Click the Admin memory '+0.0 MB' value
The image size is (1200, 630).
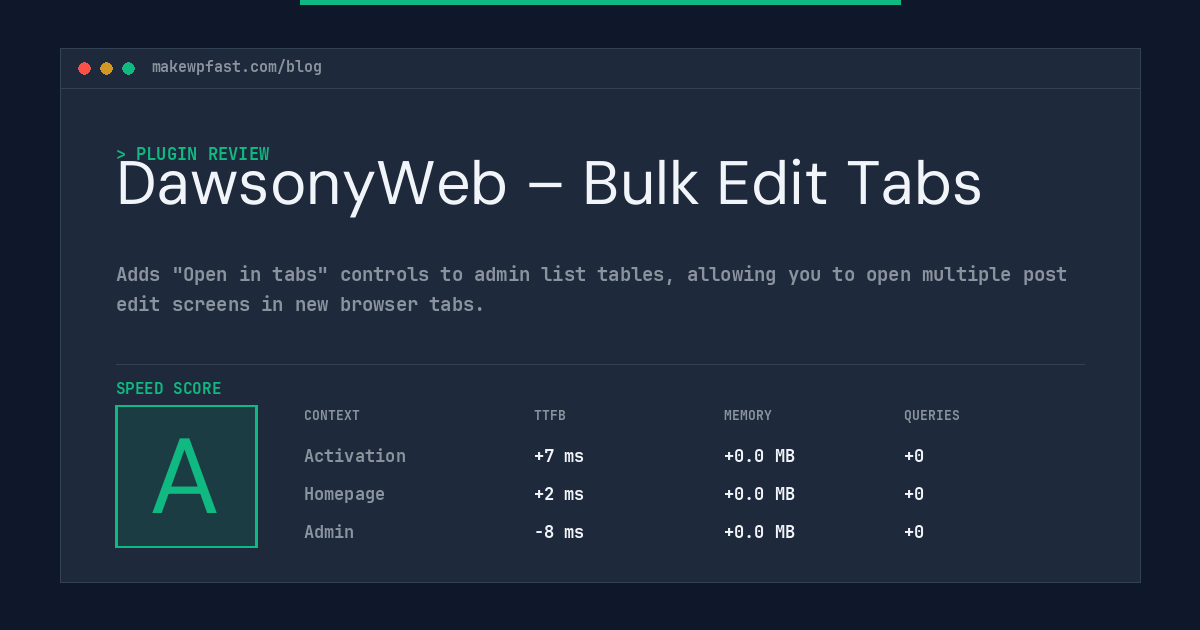click(x=759, y=532)
